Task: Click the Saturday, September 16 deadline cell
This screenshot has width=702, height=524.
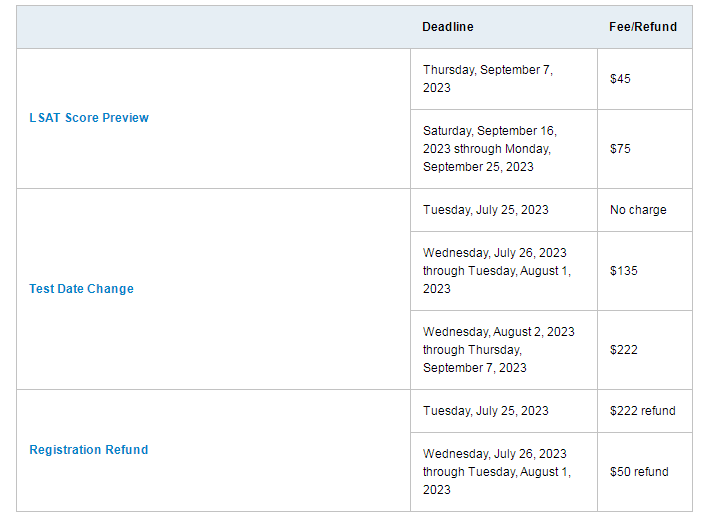Action: point(504,149)
